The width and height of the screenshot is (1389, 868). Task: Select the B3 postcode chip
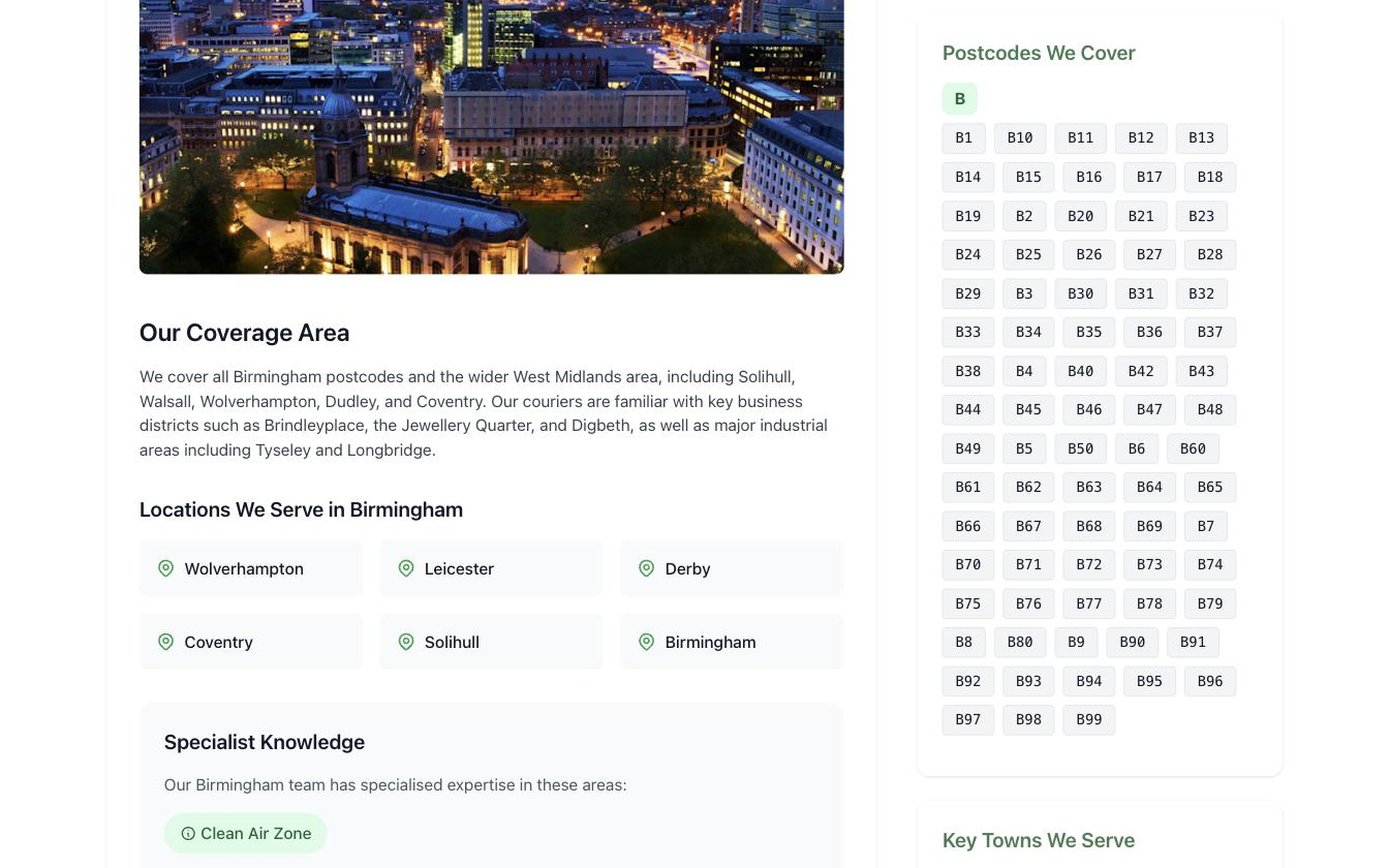[1025, 293]
